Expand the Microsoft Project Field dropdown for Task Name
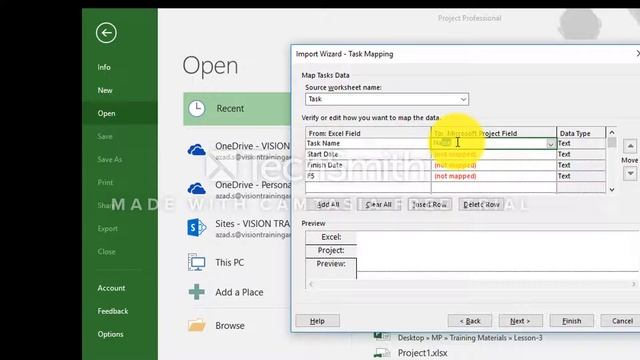 (x=550, y=144)
